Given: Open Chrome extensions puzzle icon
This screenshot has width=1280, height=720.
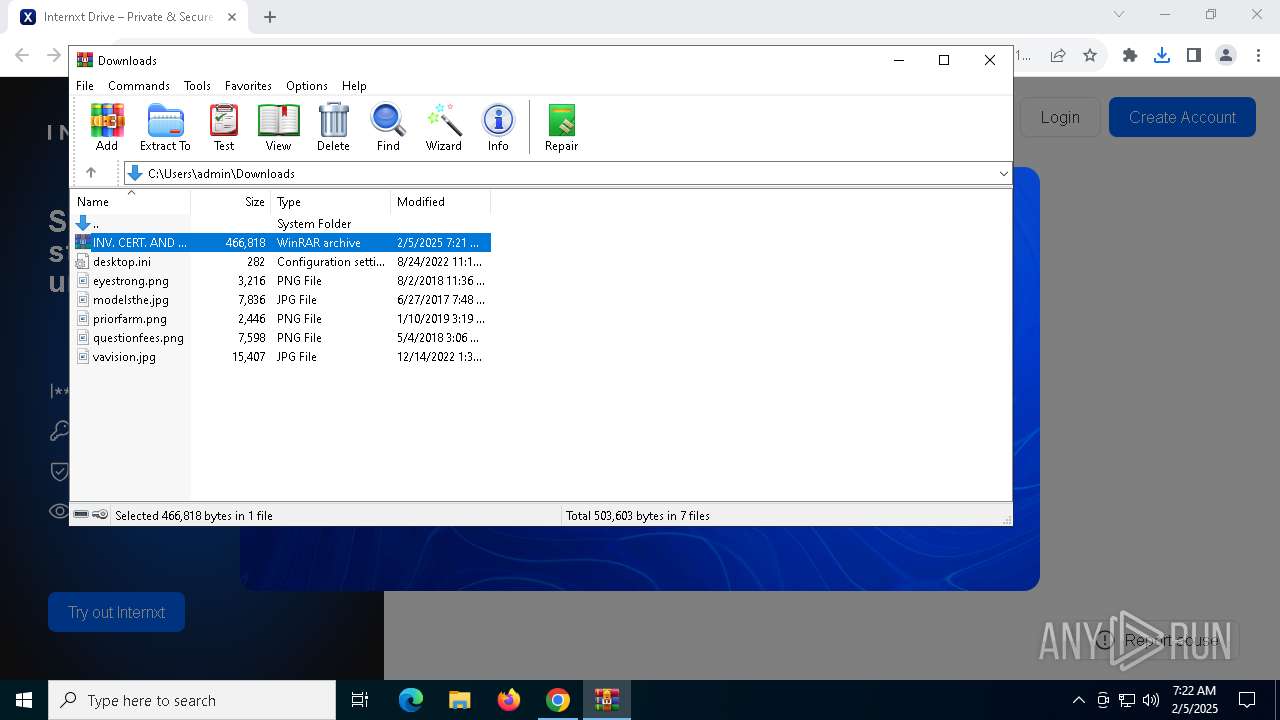Looking at the screenshot, I should 1130,56.
